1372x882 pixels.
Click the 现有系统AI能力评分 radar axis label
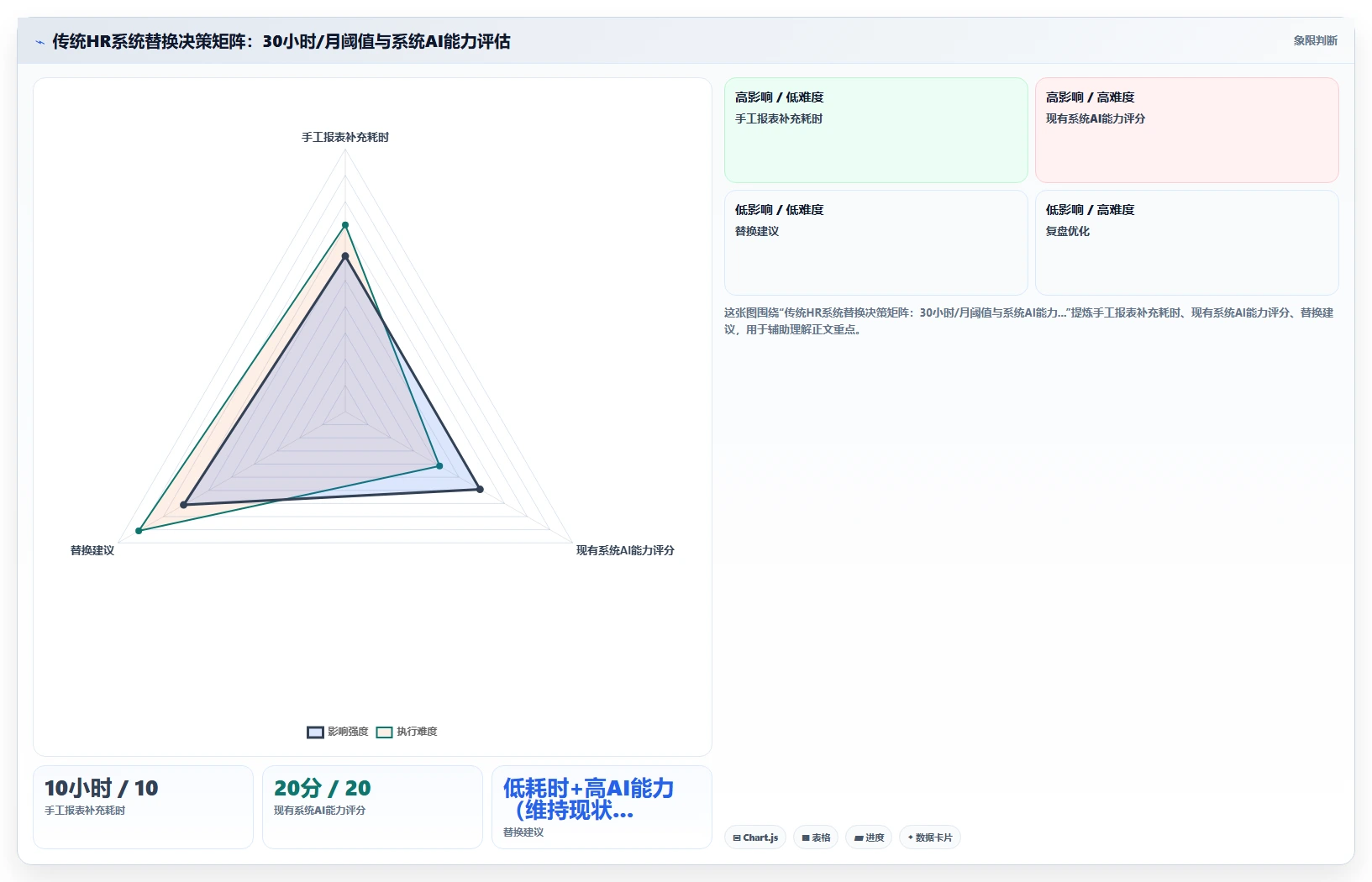click(x=625, y=550)
